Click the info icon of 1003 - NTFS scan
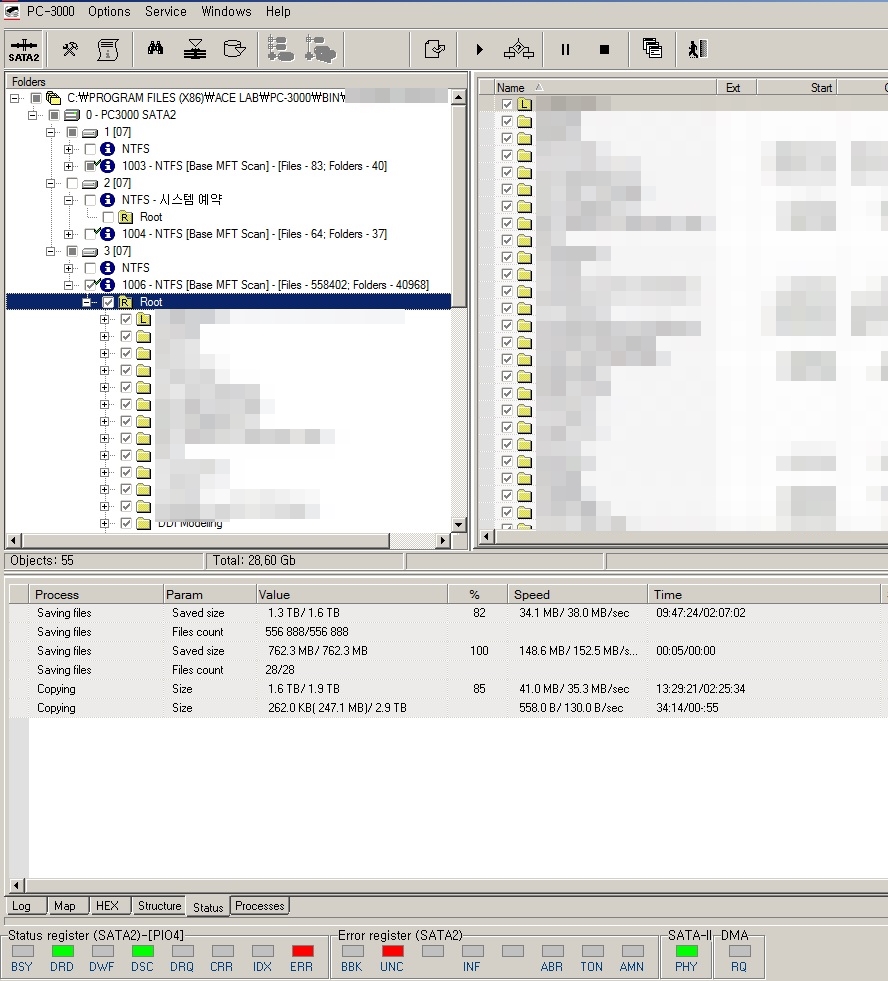Image resolution: width=888 pixels, height=981 pixels. 107,166
